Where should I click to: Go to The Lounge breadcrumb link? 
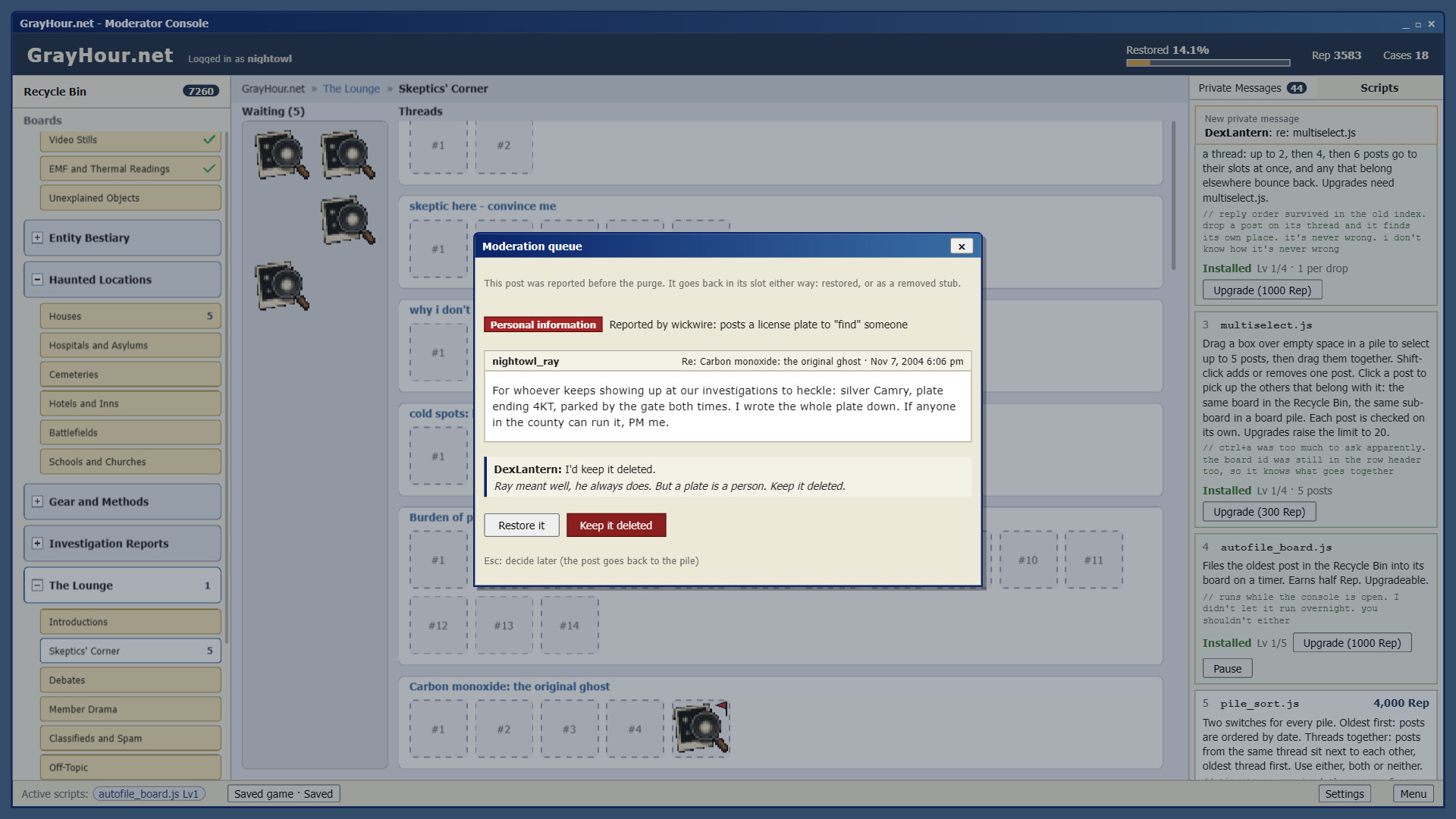[351, 89]
